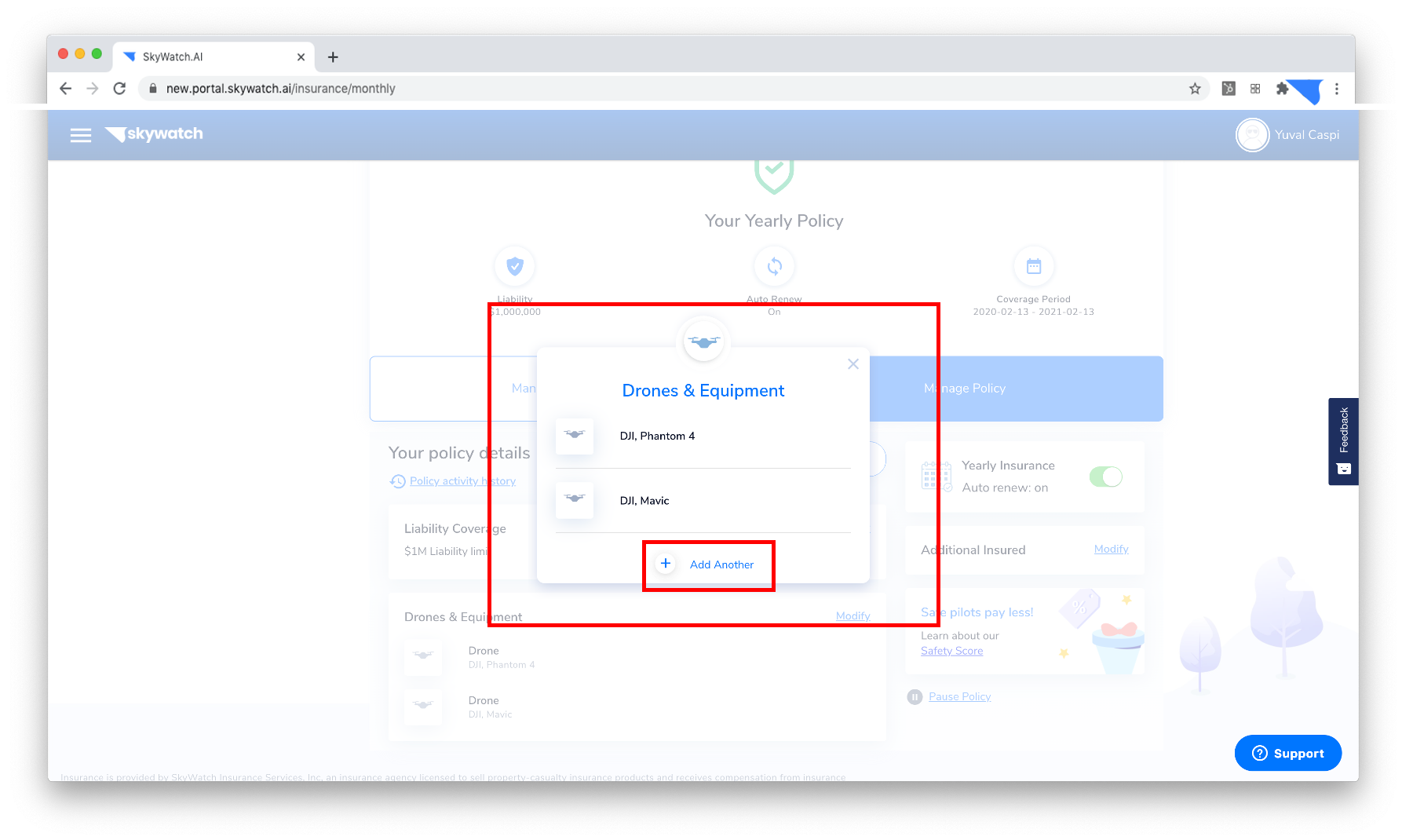Click the Auto Renew refresh icon
Screen dimensions: 1402x840
coord(774,267)
